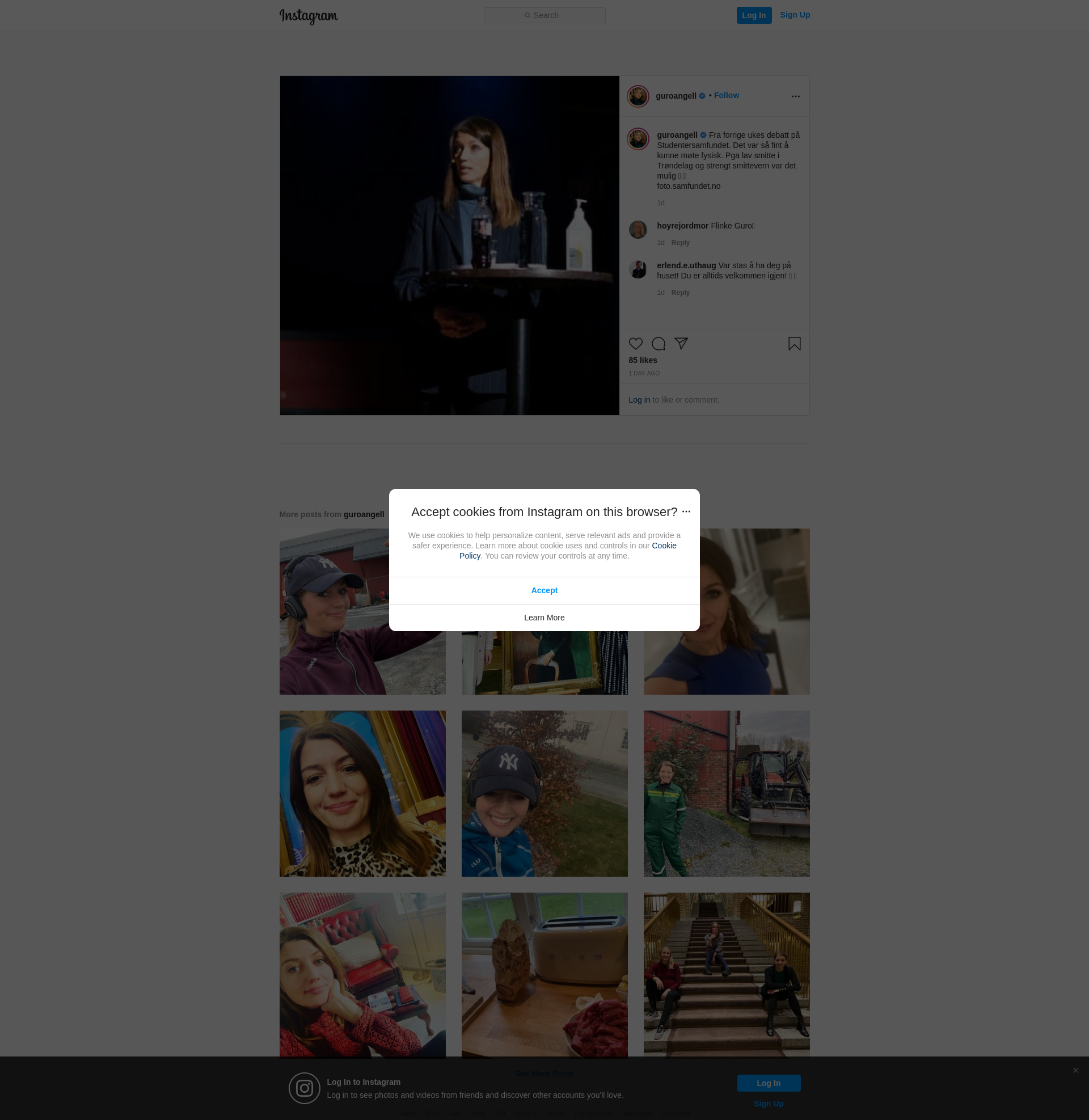
Task: Open guroangell profile picture in post header
Action: tap(638, 96)
